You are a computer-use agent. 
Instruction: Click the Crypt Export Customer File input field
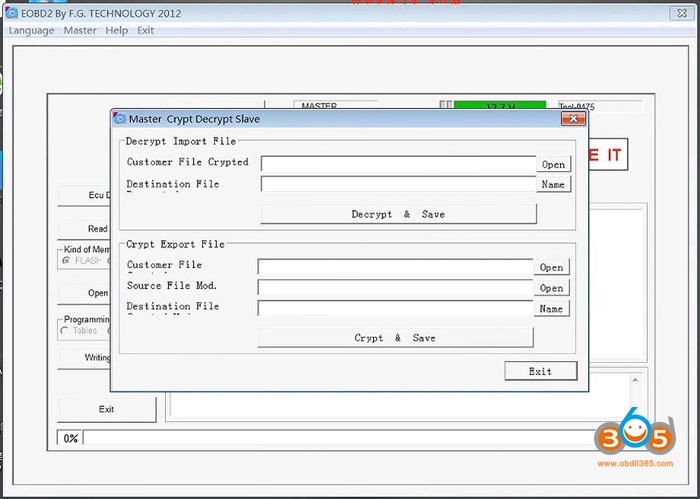395,266
